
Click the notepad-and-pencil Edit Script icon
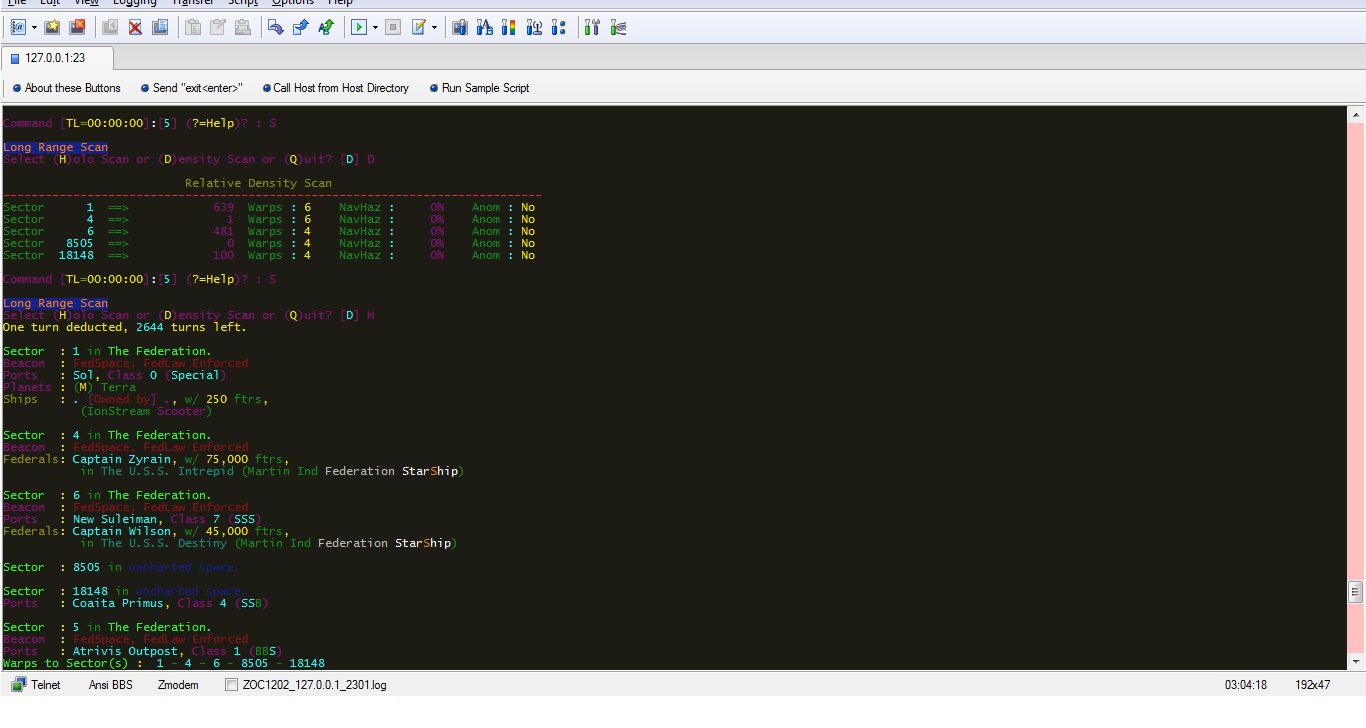[419, 27]
